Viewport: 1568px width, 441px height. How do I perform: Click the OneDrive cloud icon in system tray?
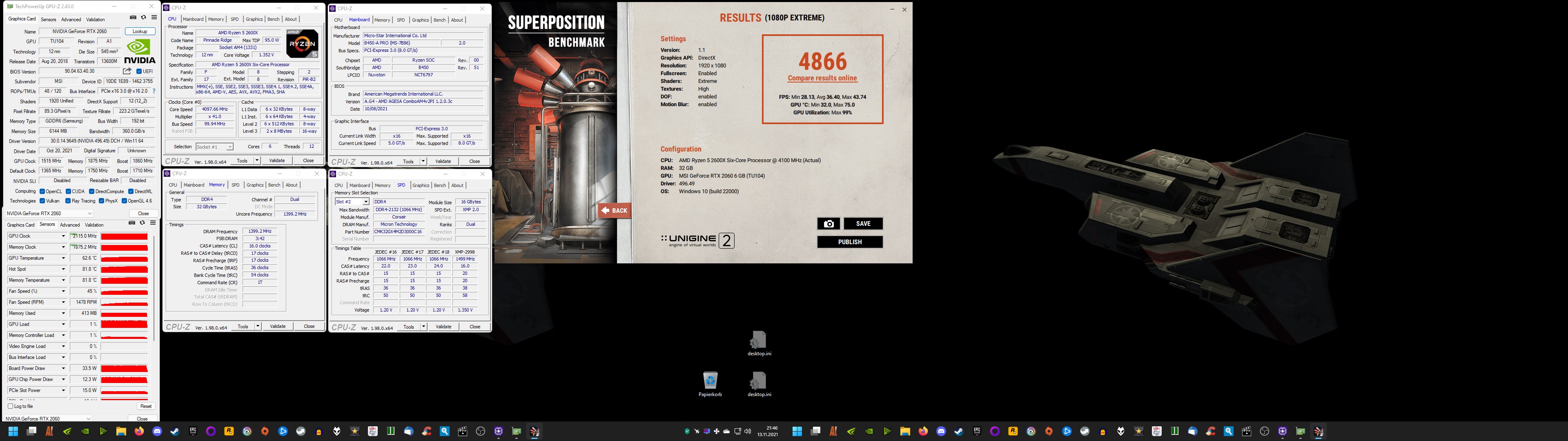point(726,431)
